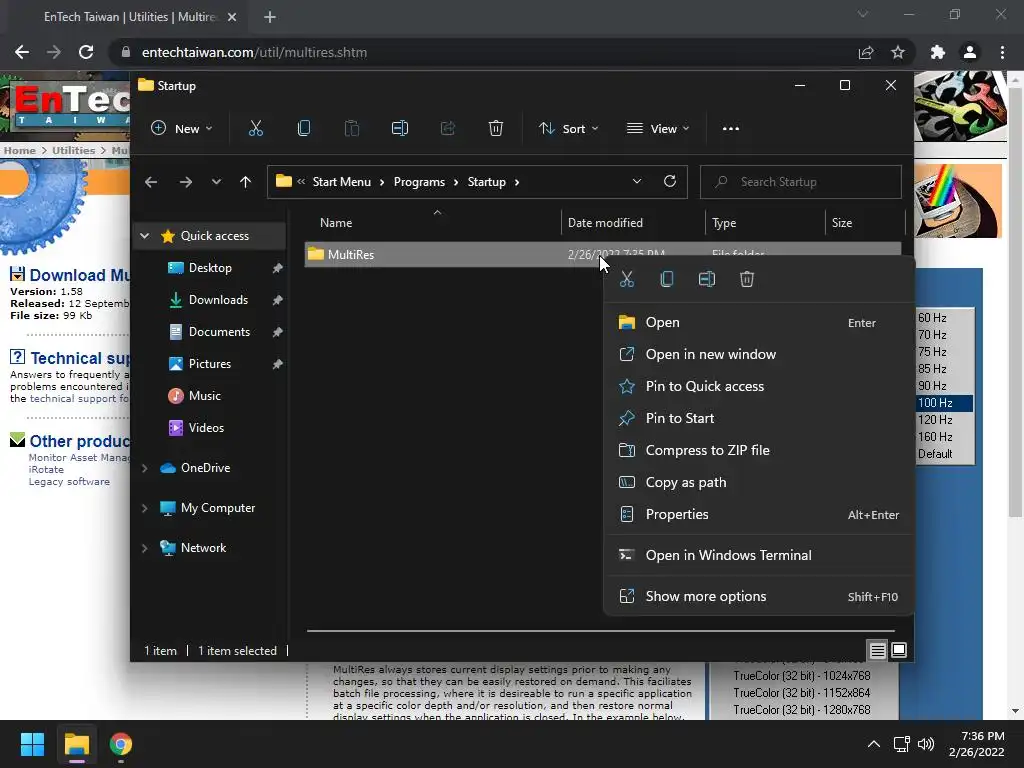Select Open in context menu
The height and width of the screenshot is (768, 1024).
tap(758, 323)
